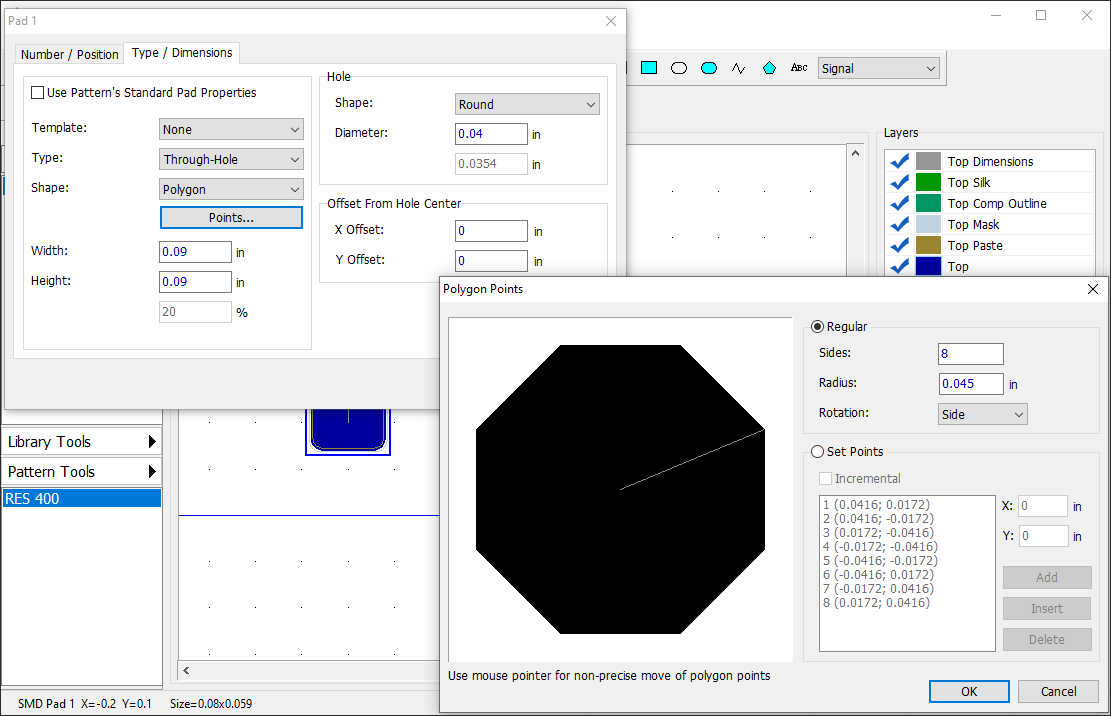Click the X Offset input field

pyautogui.click(x=491, y=231)
